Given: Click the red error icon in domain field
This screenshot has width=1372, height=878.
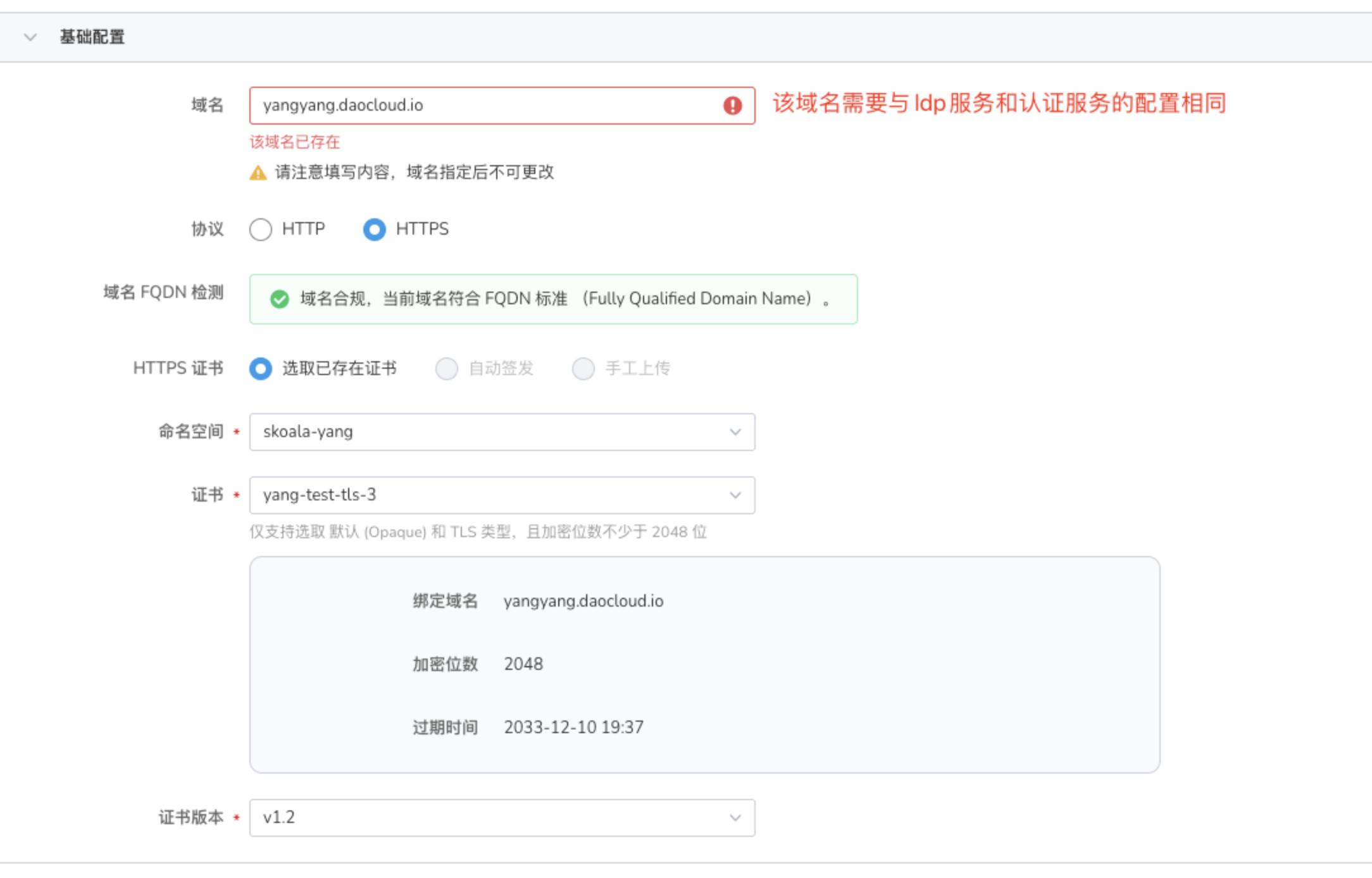Looking at the screenshot, I should 732,106.
